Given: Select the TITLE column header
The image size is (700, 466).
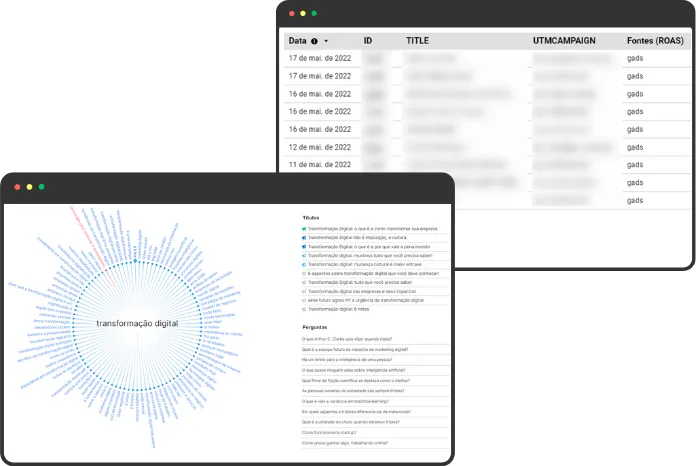Looking at the screenshot, I should [x=417, y=41].
